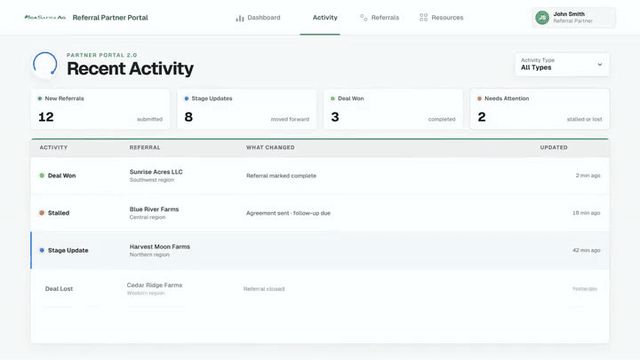Open the Needs Attention summary card
This screenshot has width=640, height=360.
tap(540, 109)
